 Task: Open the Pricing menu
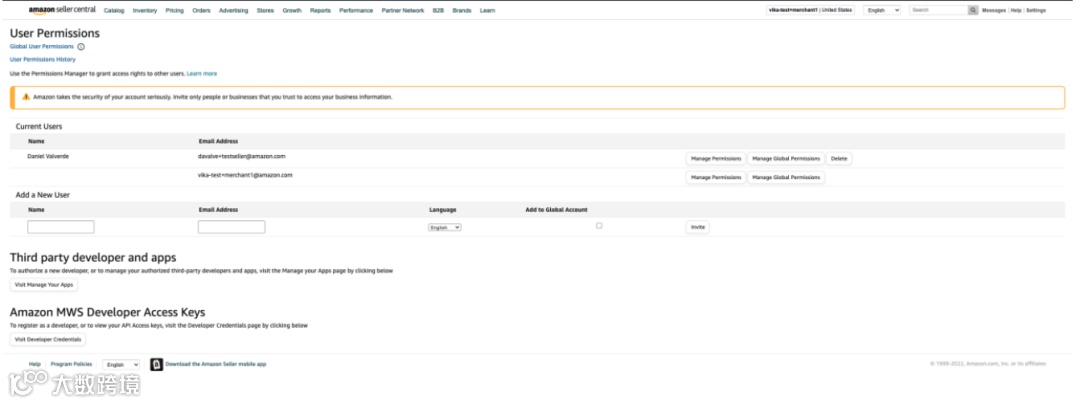174,11
